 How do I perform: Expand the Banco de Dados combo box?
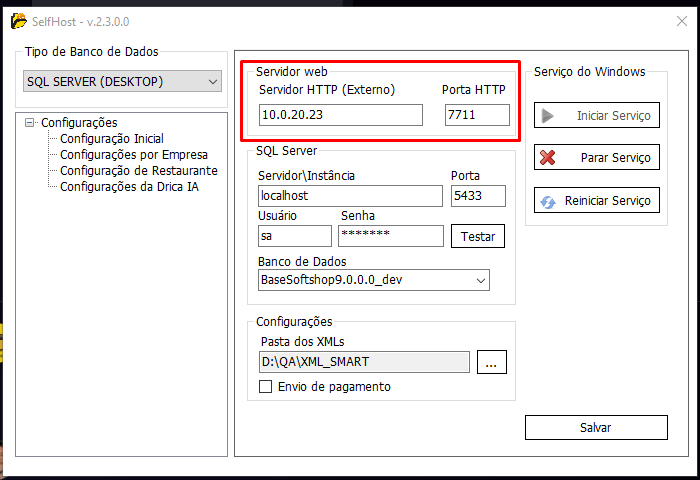(480, 280)
